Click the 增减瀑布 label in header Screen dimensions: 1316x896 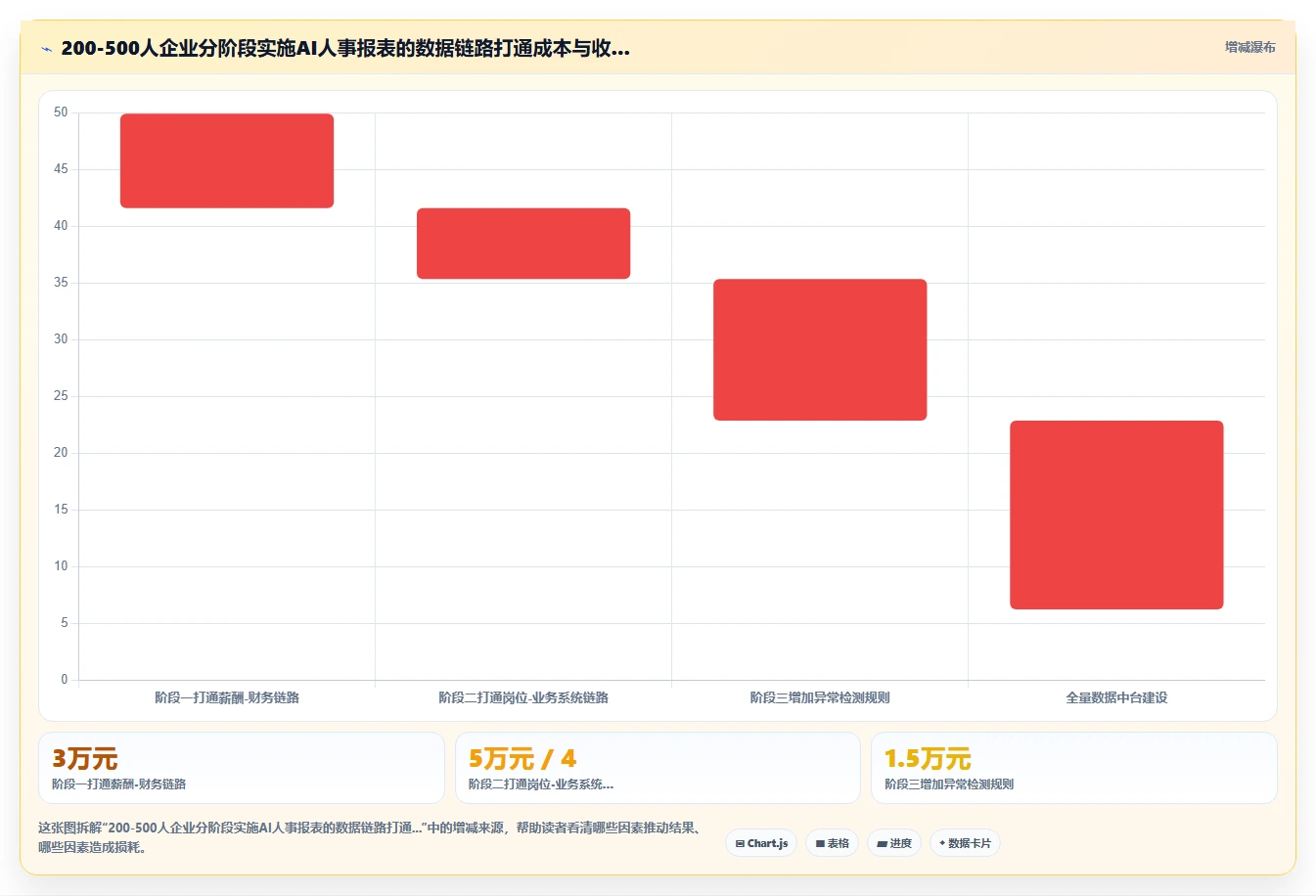(x=1249, y=47)
